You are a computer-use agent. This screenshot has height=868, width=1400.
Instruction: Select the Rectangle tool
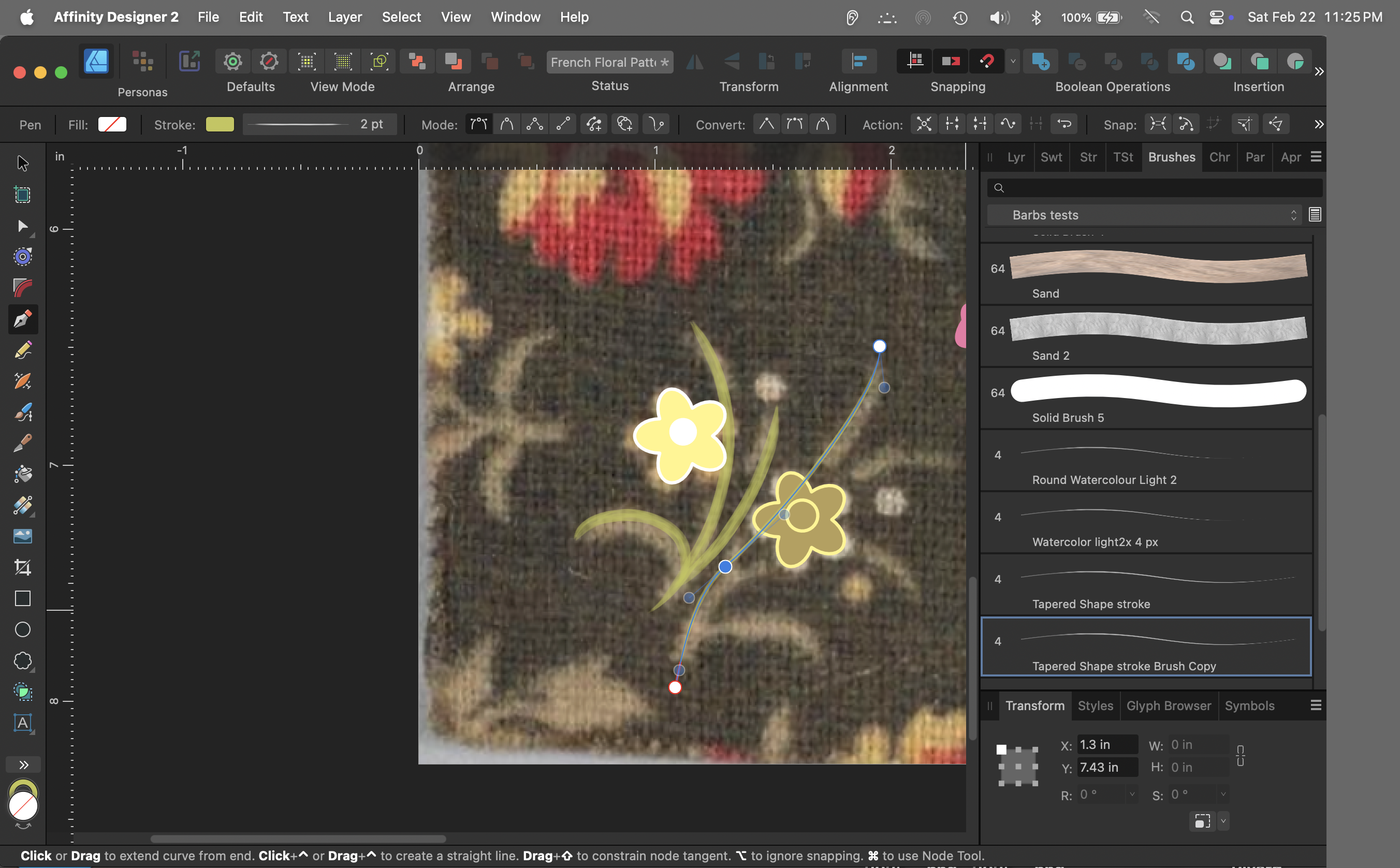(x=22, y=598)
